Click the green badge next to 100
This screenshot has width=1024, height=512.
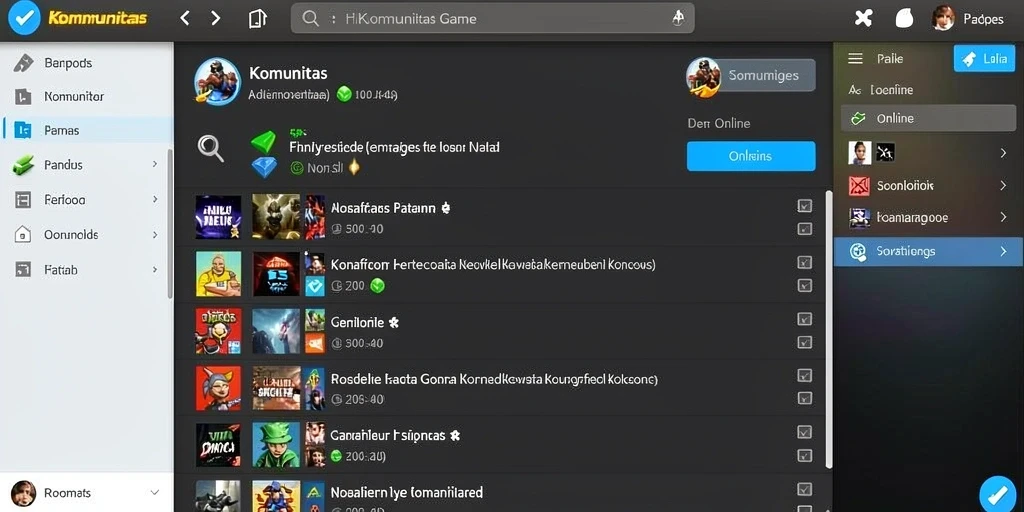click(x=344, y=95)
